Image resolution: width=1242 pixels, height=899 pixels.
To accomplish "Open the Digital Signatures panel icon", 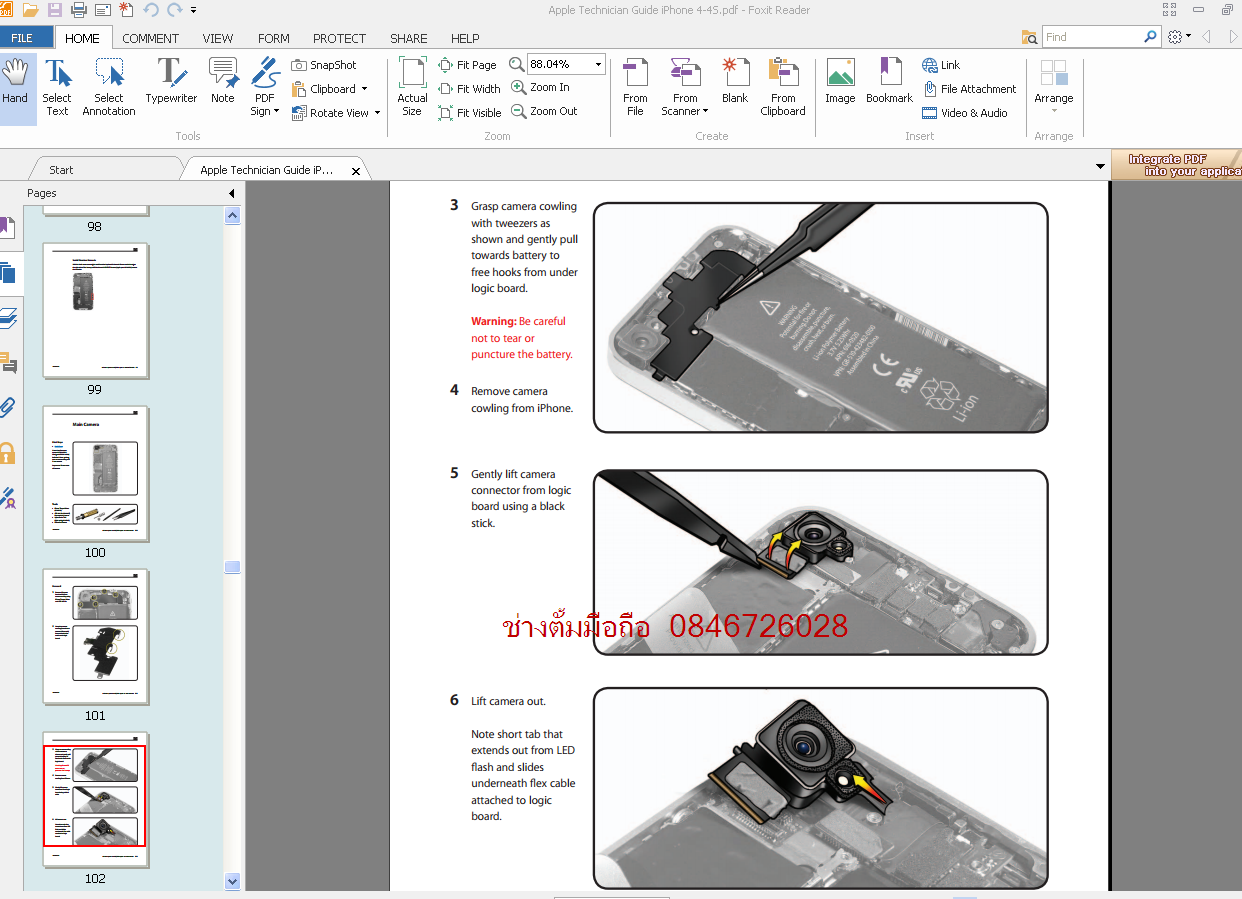I will click(8, 497).
